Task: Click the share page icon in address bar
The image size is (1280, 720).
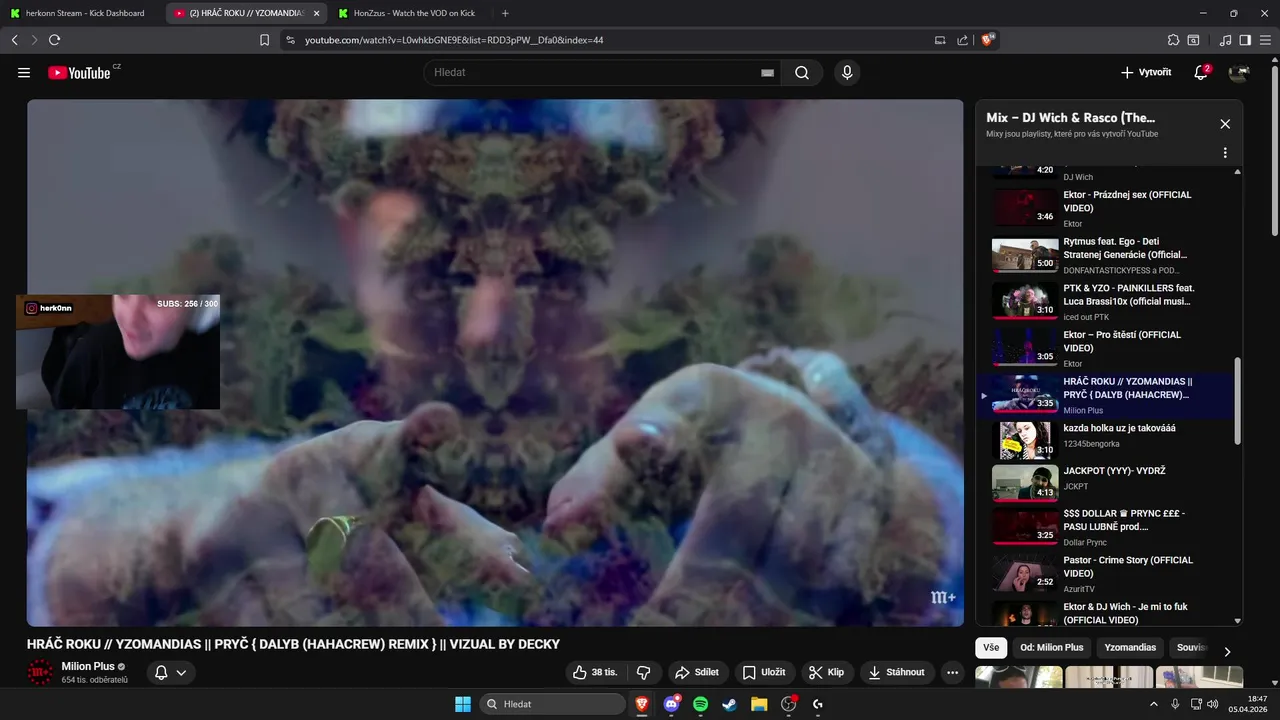Action: 962,40
